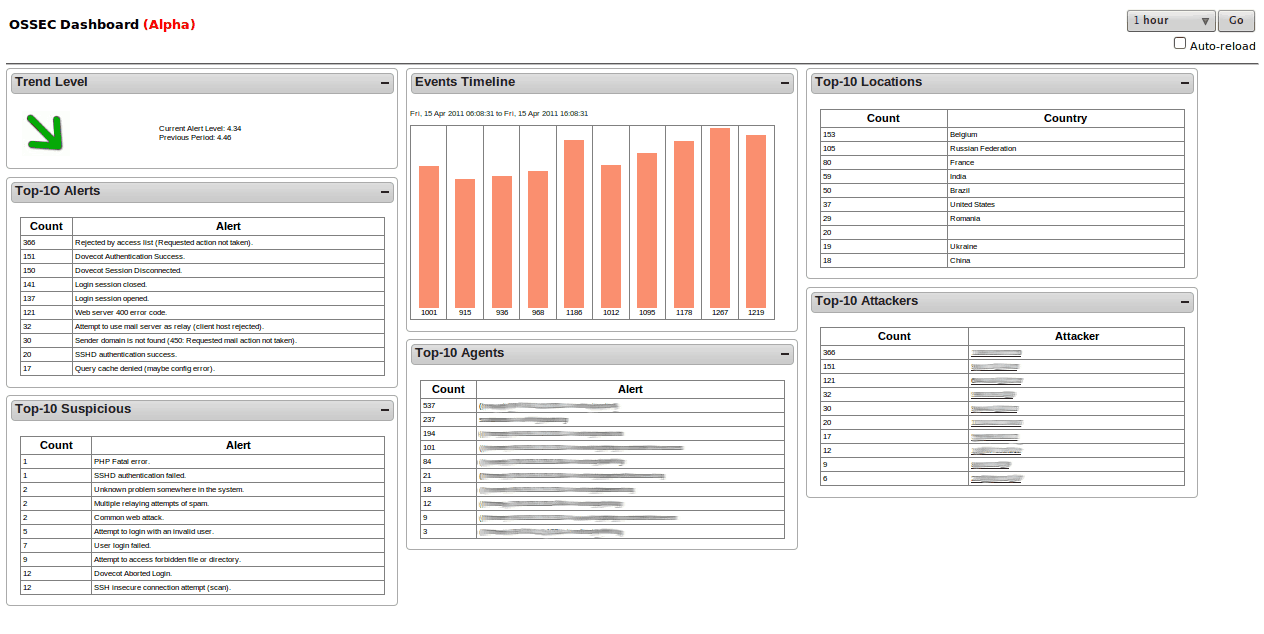Collapse the Top-10 Suspicious panel
Screen dimensions: 1264x634
coord(384,409)
